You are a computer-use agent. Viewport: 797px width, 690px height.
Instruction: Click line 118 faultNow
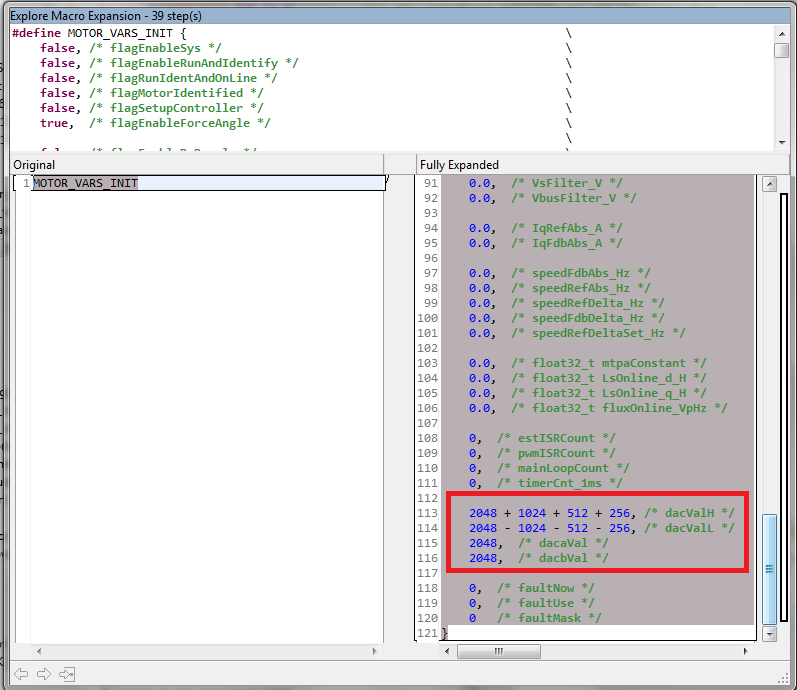532,588
